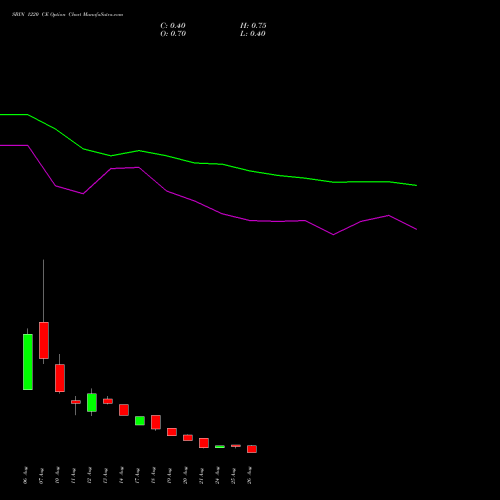Click the green candle for 12 Aug
This screenshot has height=500, width=500.
click(92, 402)
